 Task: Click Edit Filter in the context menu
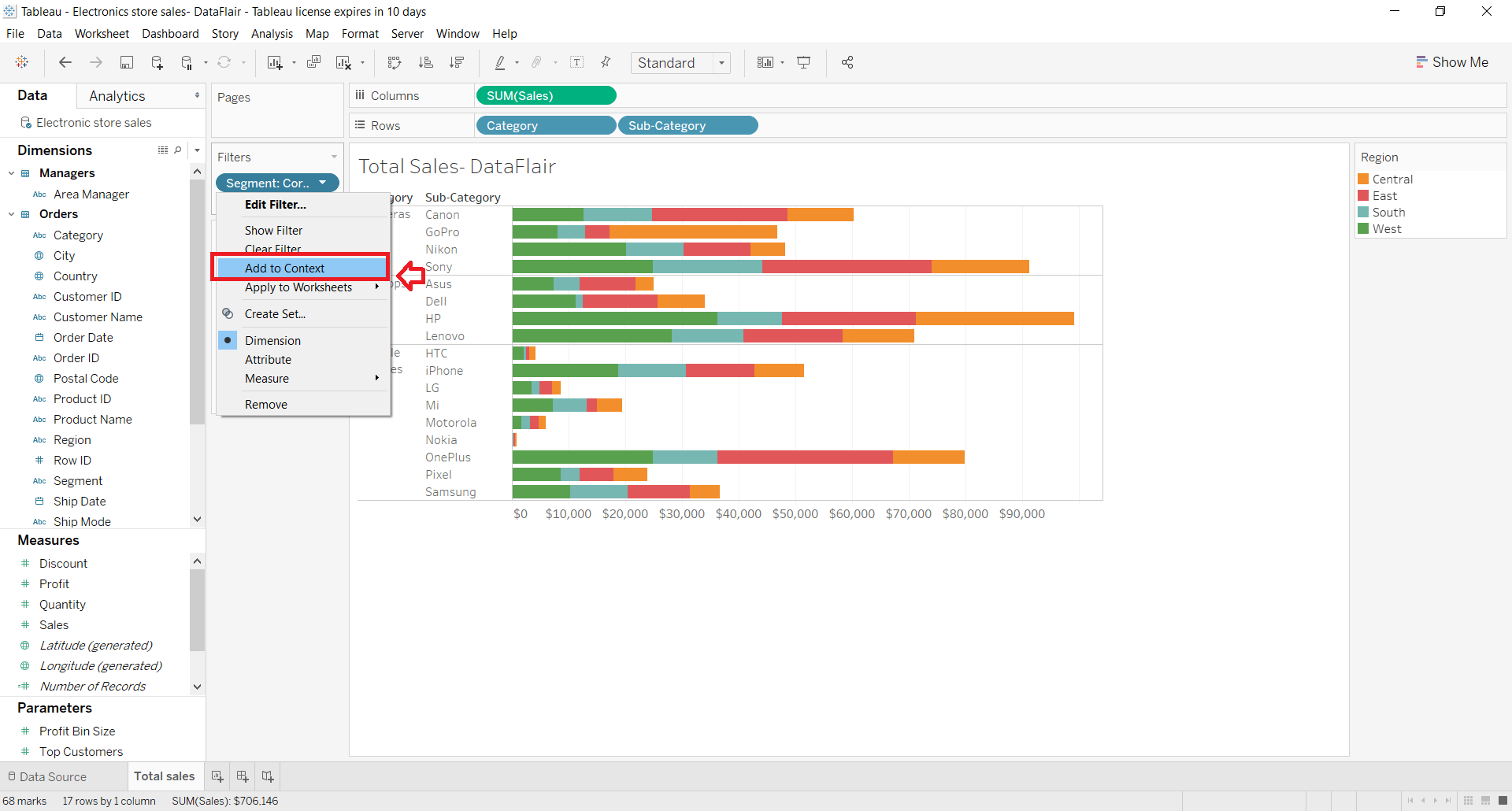coord(276,205)
